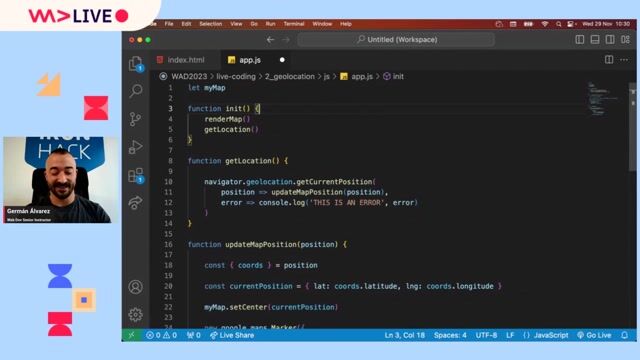This screenshot has width=640, height=360.
Task: Toggle the bottom panel layout icon
Action: tap(595, 40)
